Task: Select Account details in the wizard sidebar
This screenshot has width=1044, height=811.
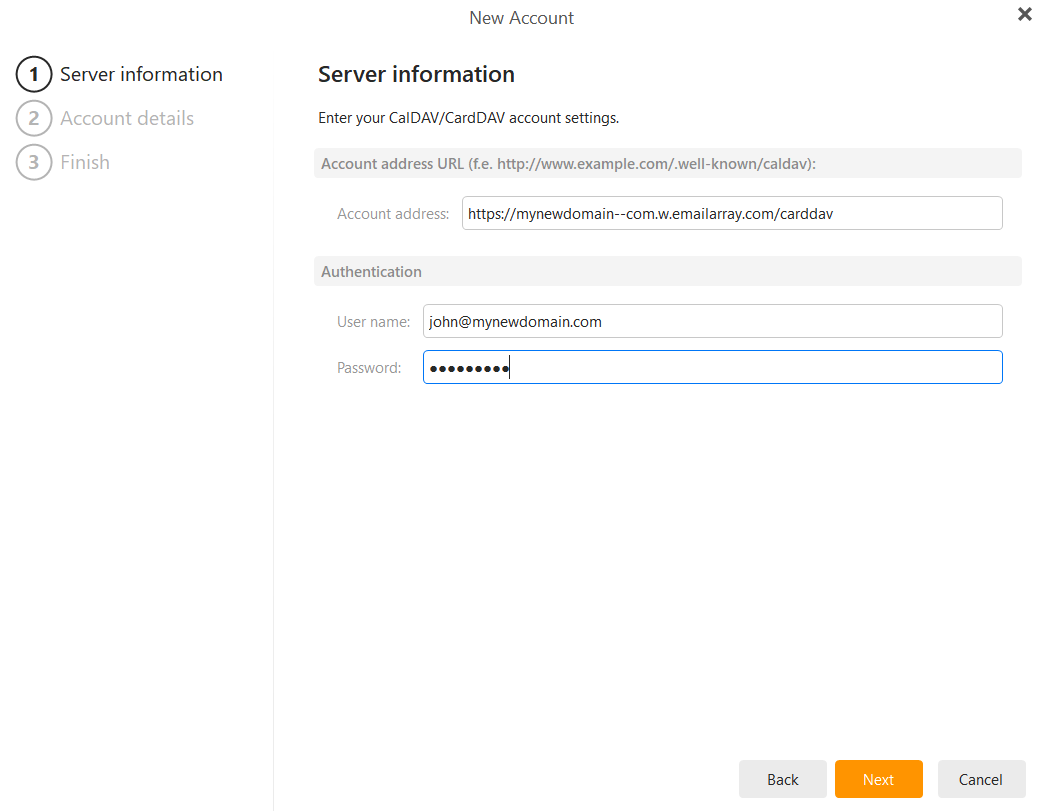Action: tap(127, 118)
